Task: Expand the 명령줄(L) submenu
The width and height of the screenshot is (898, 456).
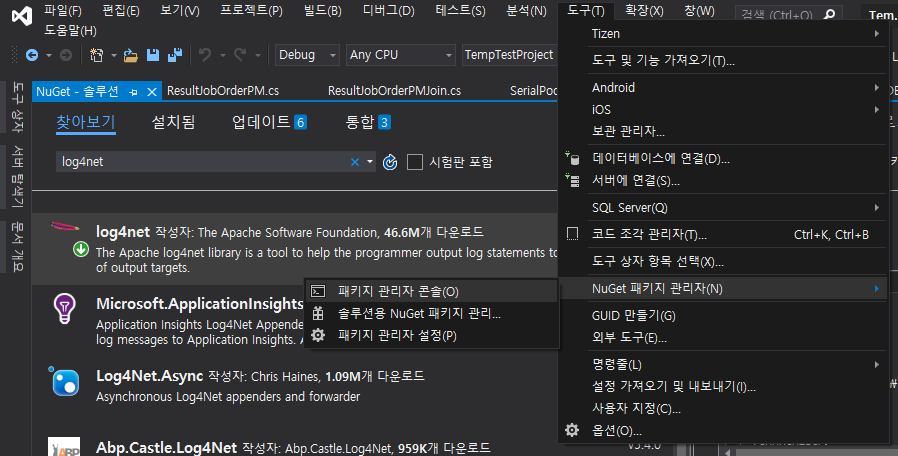Action: [877, 364]
